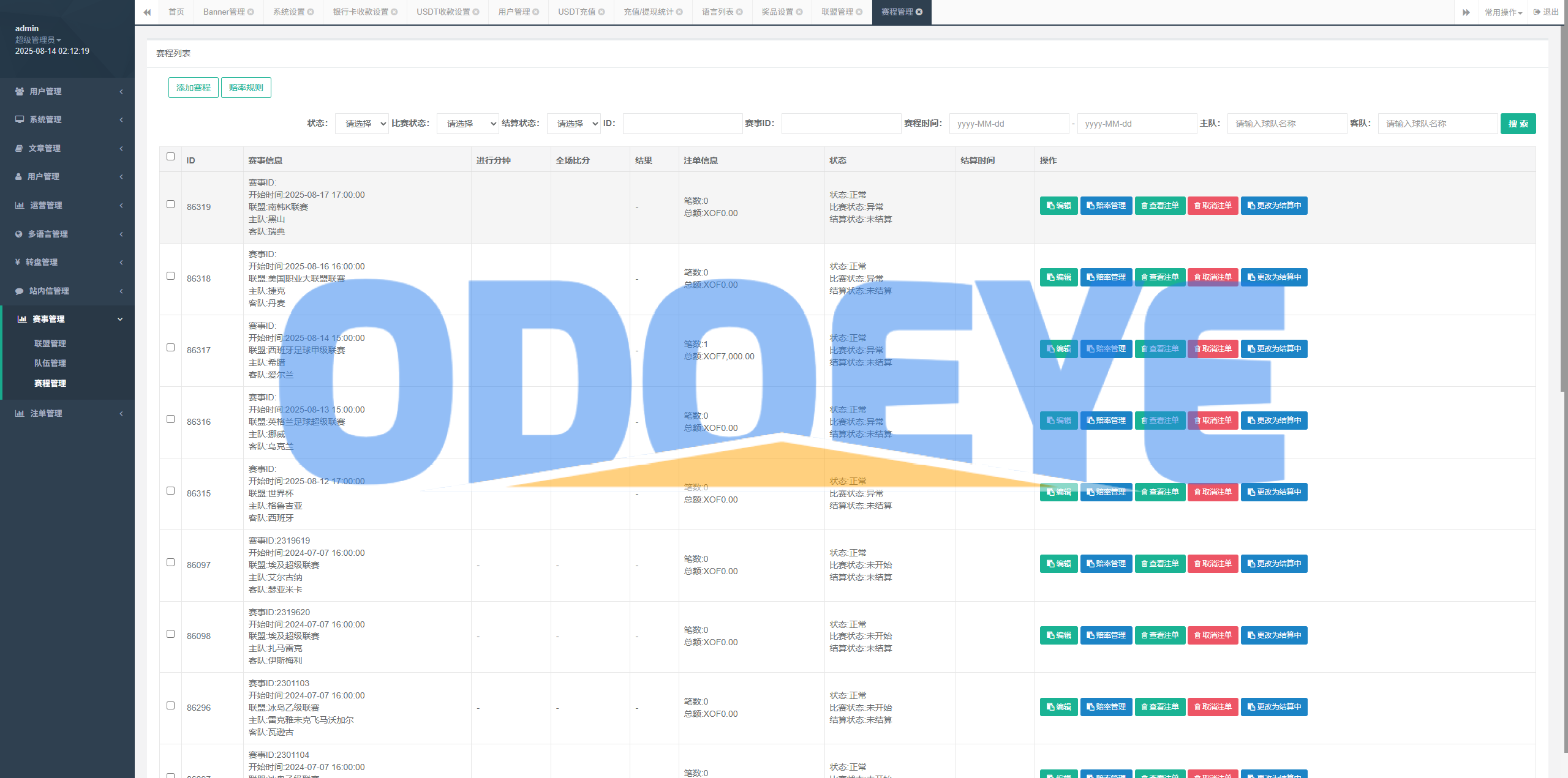Tick checkbox for match row 86319
The height and width of the screenshot is (778, 1568).
click(x=170, y=204)
